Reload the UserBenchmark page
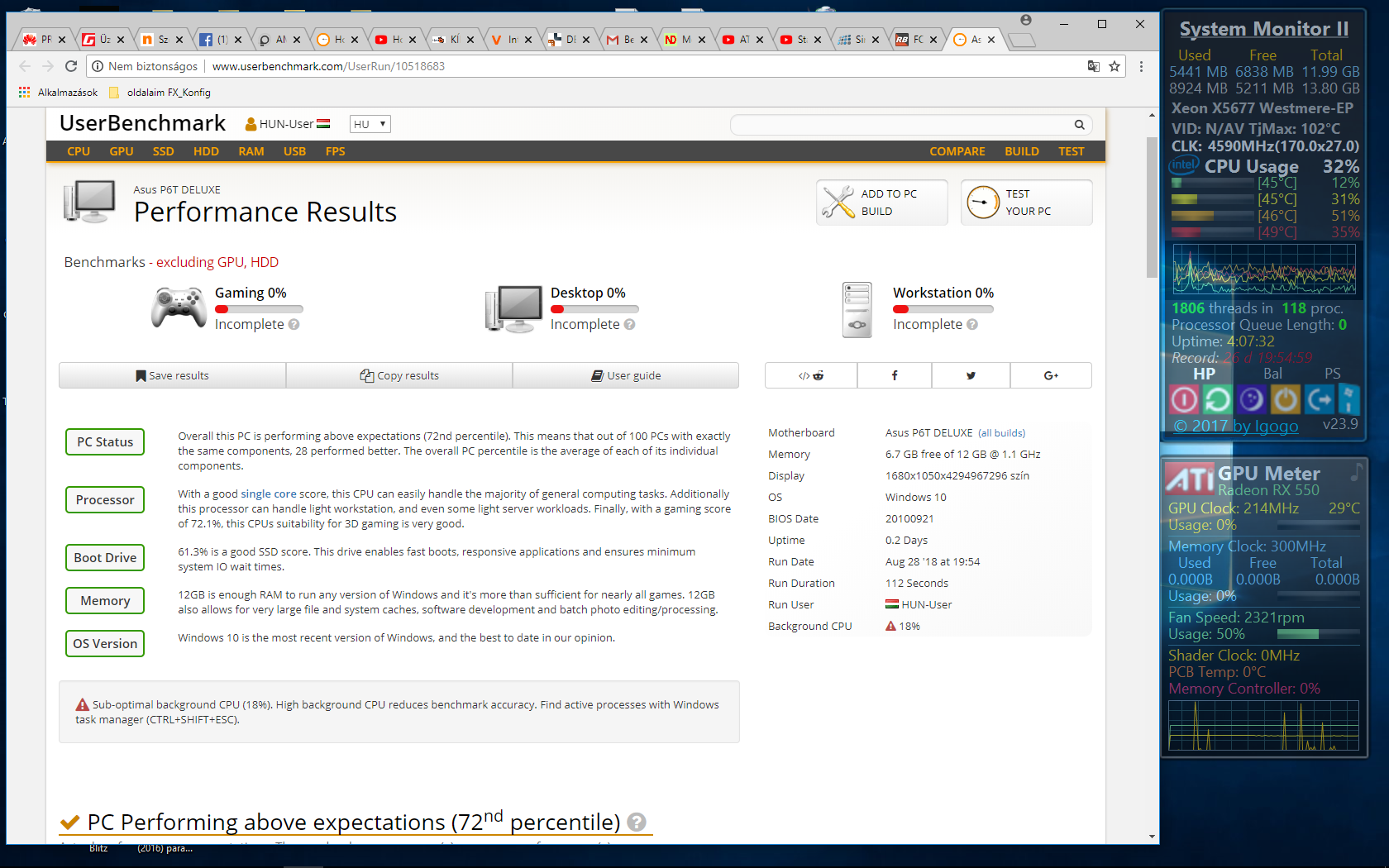This screenshot has width=1389, height=868. click(x=71, y=66)
